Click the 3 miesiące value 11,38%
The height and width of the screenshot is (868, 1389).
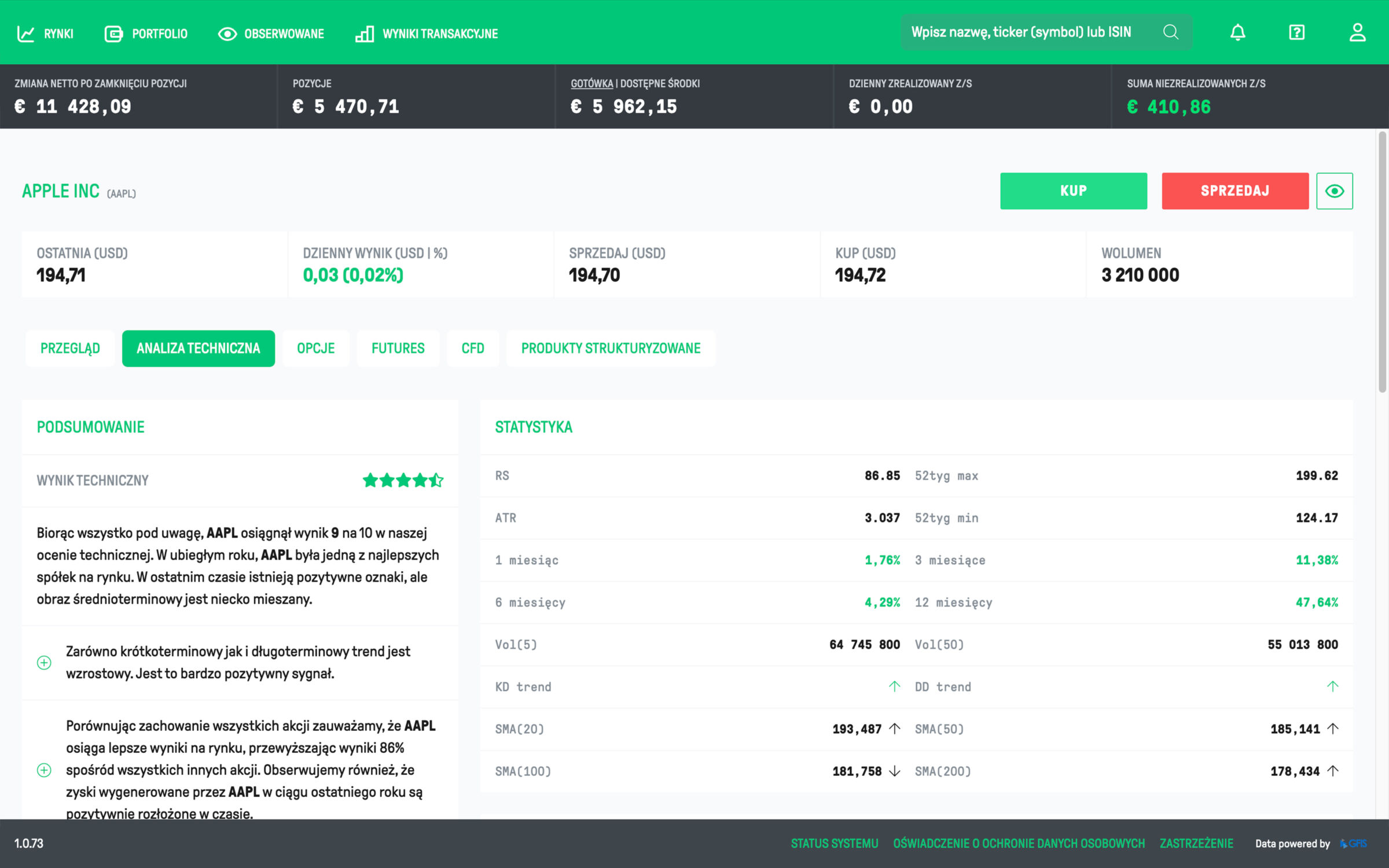[1317, 560]
